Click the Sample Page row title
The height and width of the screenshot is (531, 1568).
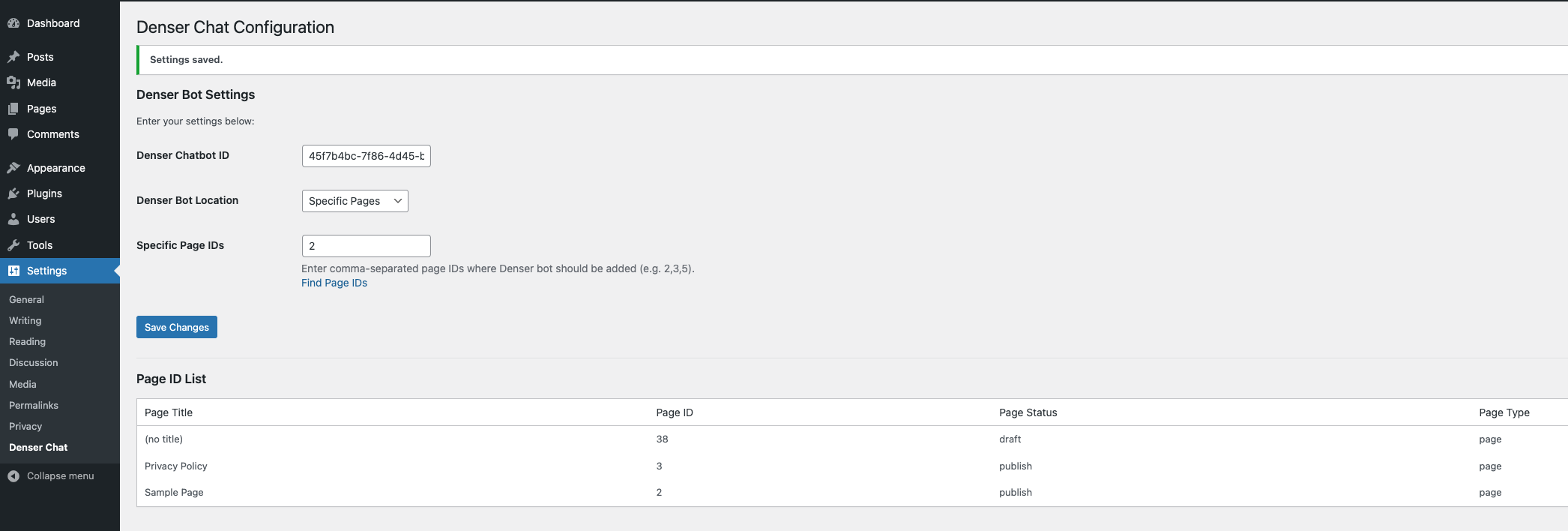(x=174, y=492)
